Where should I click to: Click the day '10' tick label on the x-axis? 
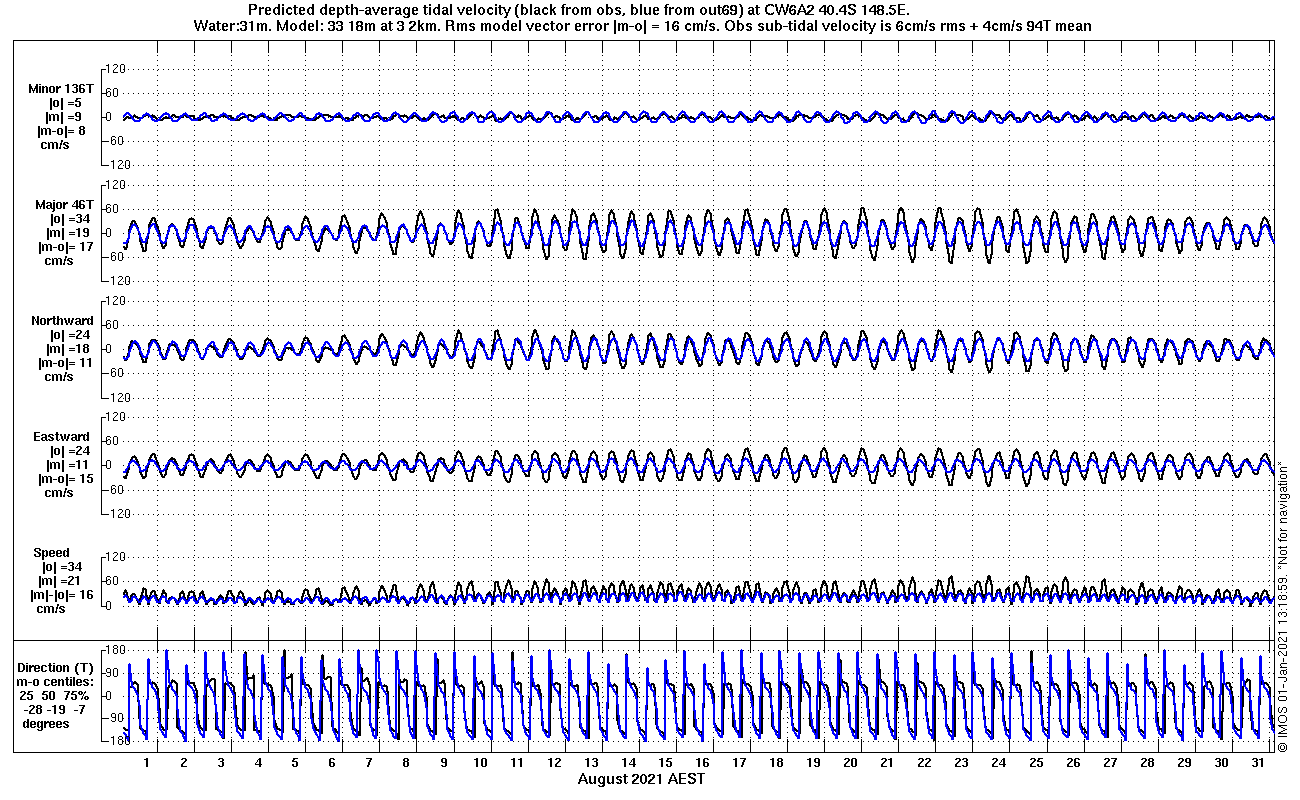coord(480,763)
